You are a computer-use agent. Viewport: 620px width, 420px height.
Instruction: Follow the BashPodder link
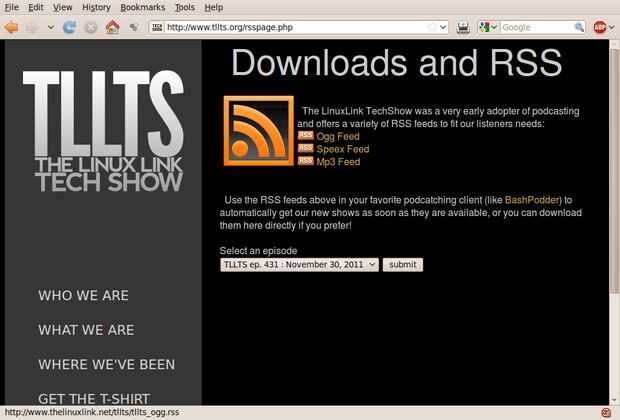[532, 200]
